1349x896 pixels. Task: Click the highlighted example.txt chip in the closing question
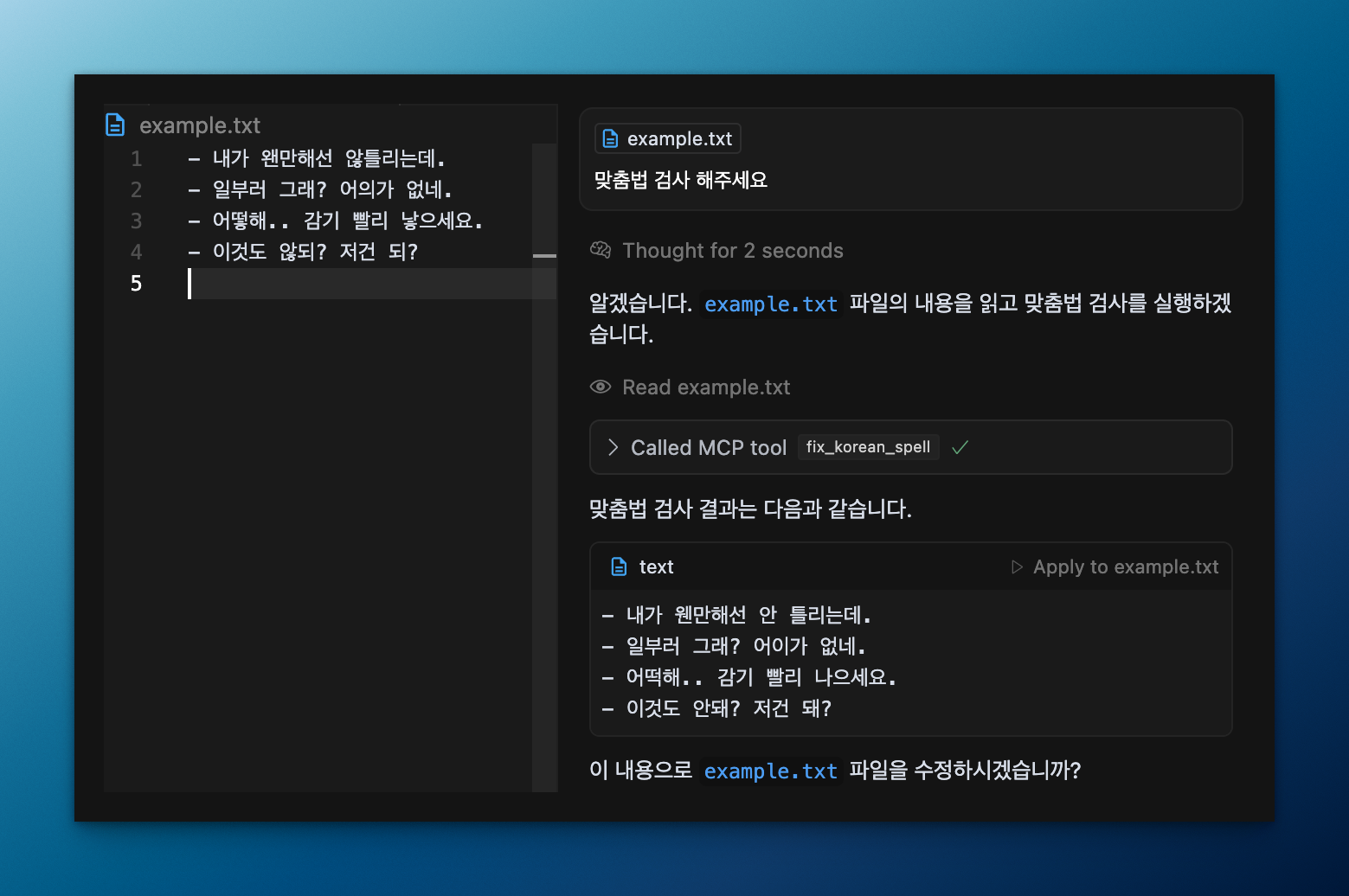(x=770, y=771)
